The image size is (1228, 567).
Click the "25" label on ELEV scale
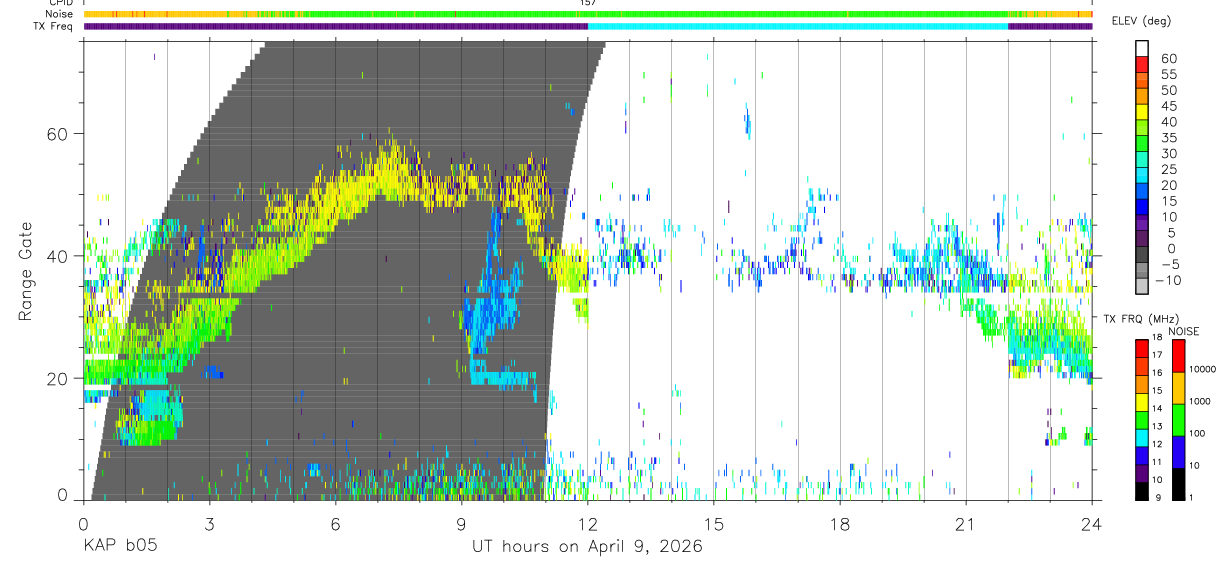click(x=1168, y=170)
